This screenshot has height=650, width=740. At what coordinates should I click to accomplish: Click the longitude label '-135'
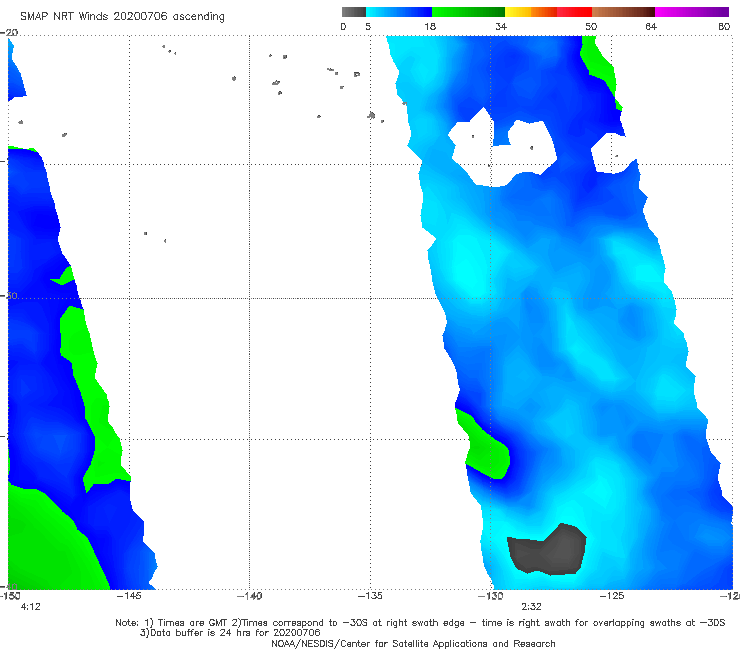tap(370, 596)
